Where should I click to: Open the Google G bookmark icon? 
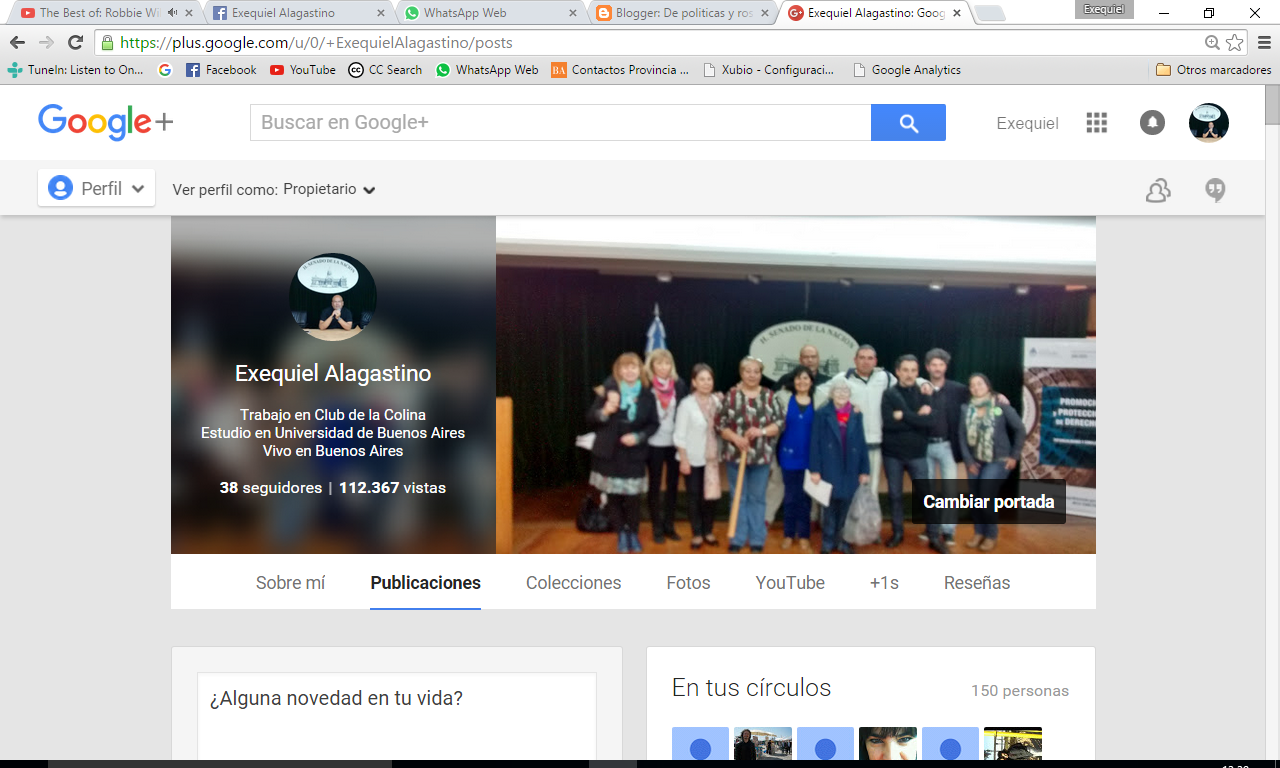coord(165,70)
